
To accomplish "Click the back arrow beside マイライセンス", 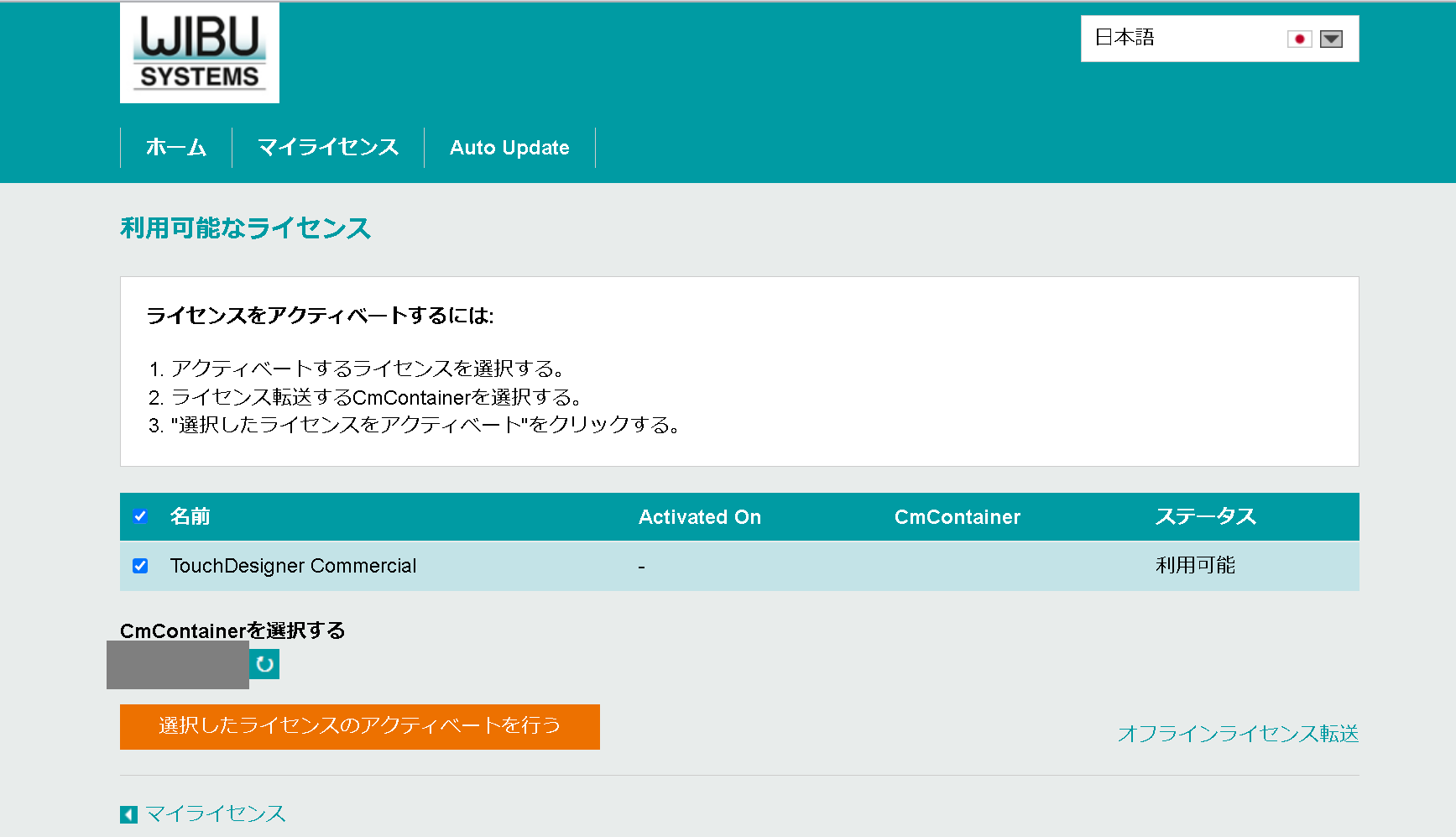I will point(128,814).
